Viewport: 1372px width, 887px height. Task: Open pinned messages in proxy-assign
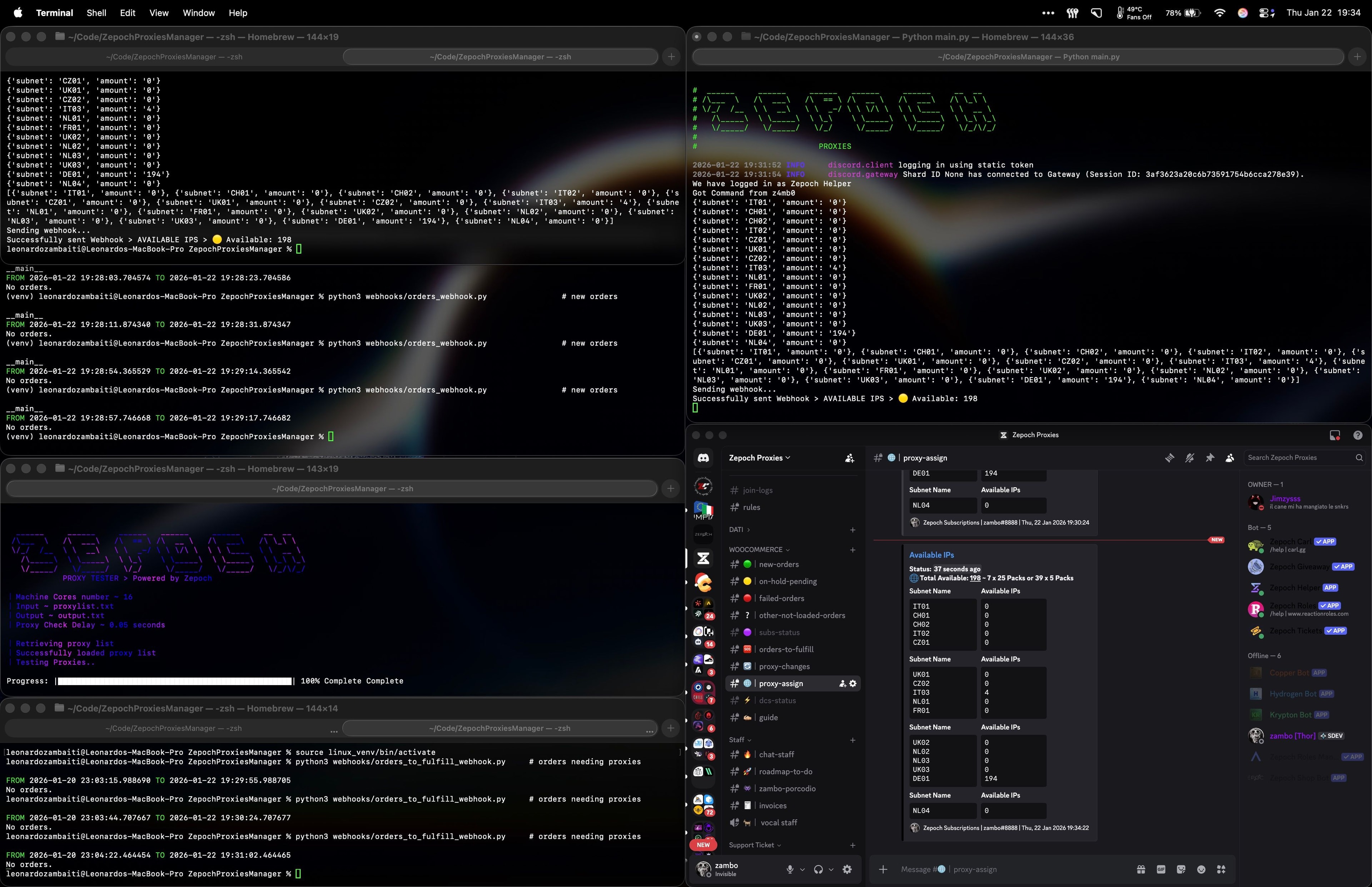pyautogui.click(x=1210, y=457)
